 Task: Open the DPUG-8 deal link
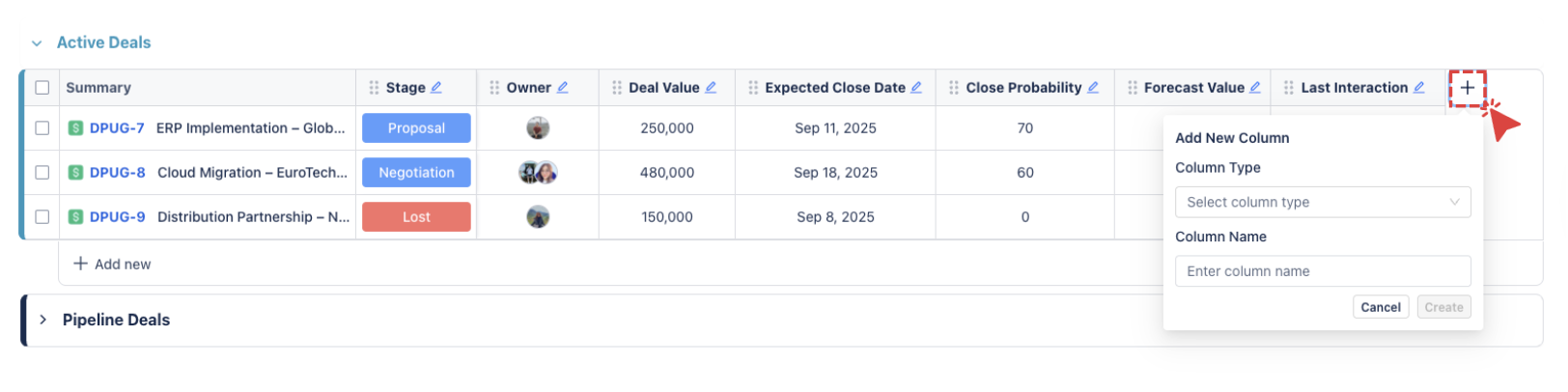(117, 173)
